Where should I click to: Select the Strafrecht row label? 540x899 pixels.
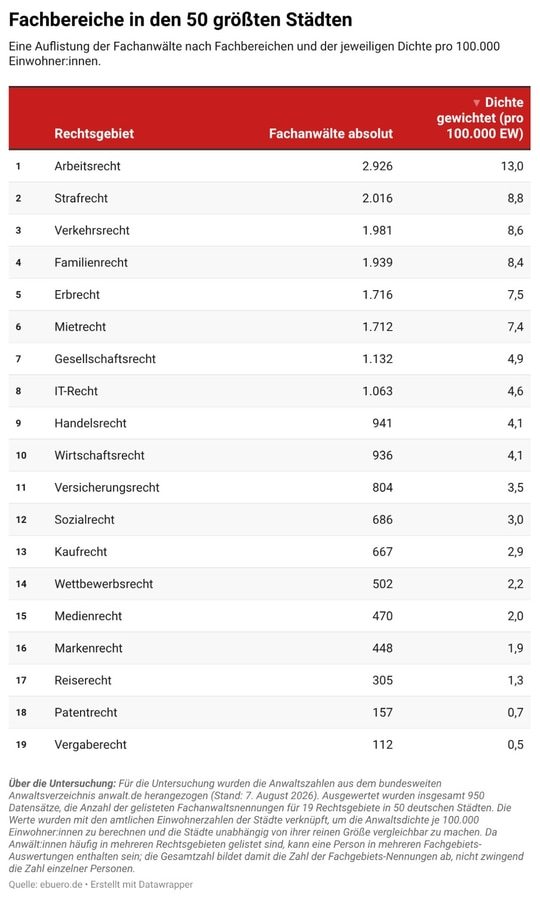point(81,198)
